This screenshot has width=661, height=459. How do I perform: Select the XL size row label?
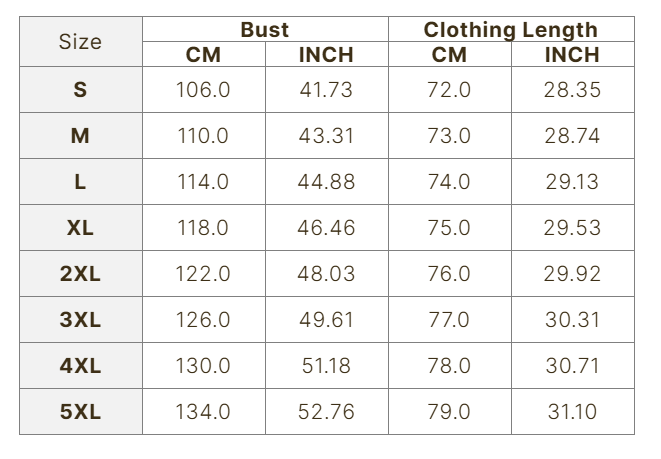(x=80, y=228)
